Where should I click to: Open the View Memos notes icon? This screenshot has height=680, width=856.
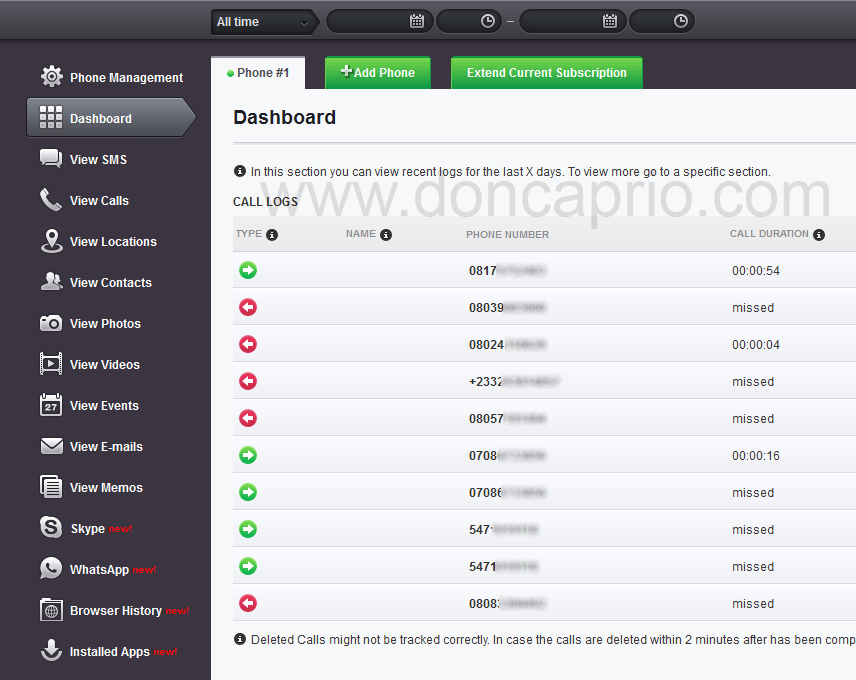click(51, 487)
